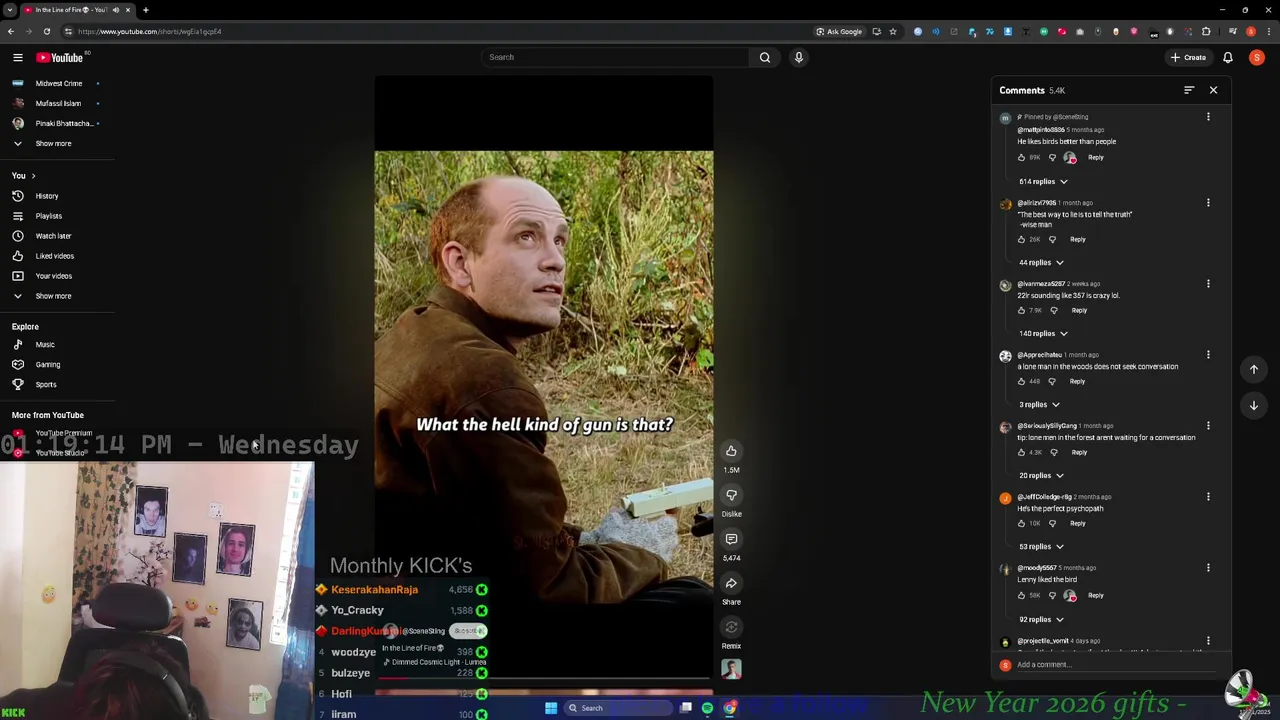Open Mufassil Islam channel subscription
The image size is (1280, 720).
57,103
